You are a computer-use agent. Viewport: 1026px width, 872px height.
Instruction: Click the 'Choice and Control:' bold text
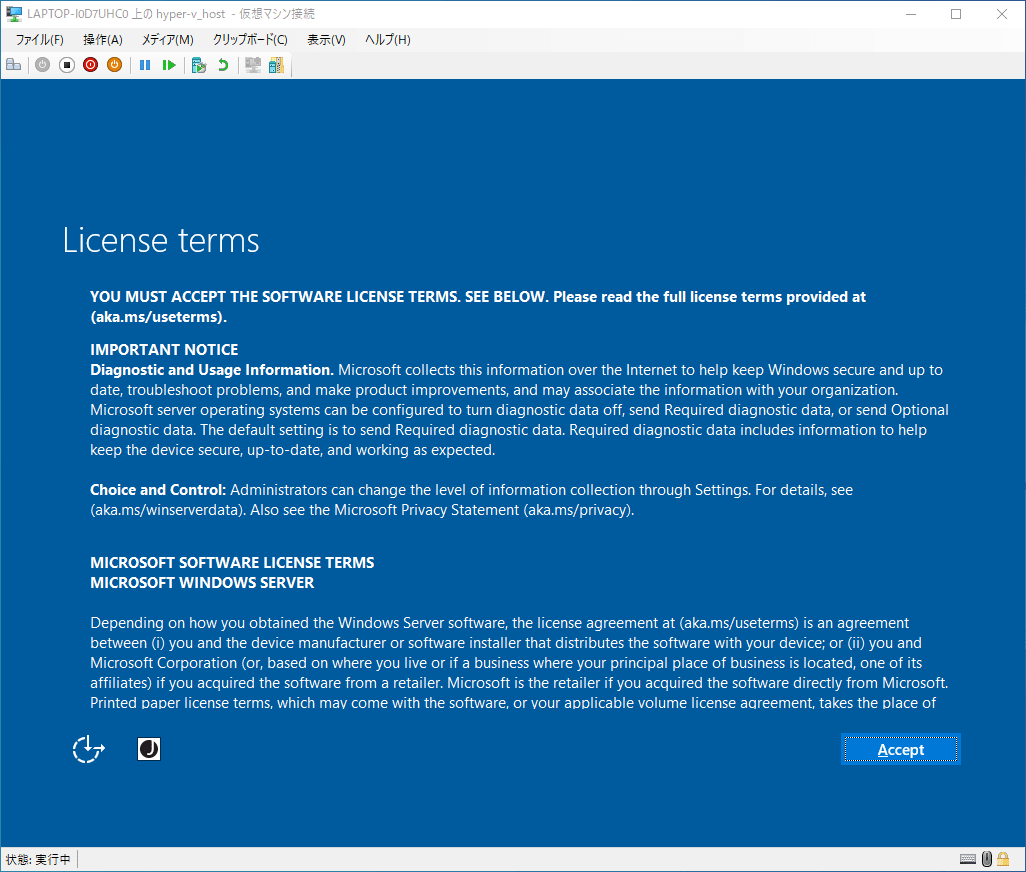click(158, 489)
